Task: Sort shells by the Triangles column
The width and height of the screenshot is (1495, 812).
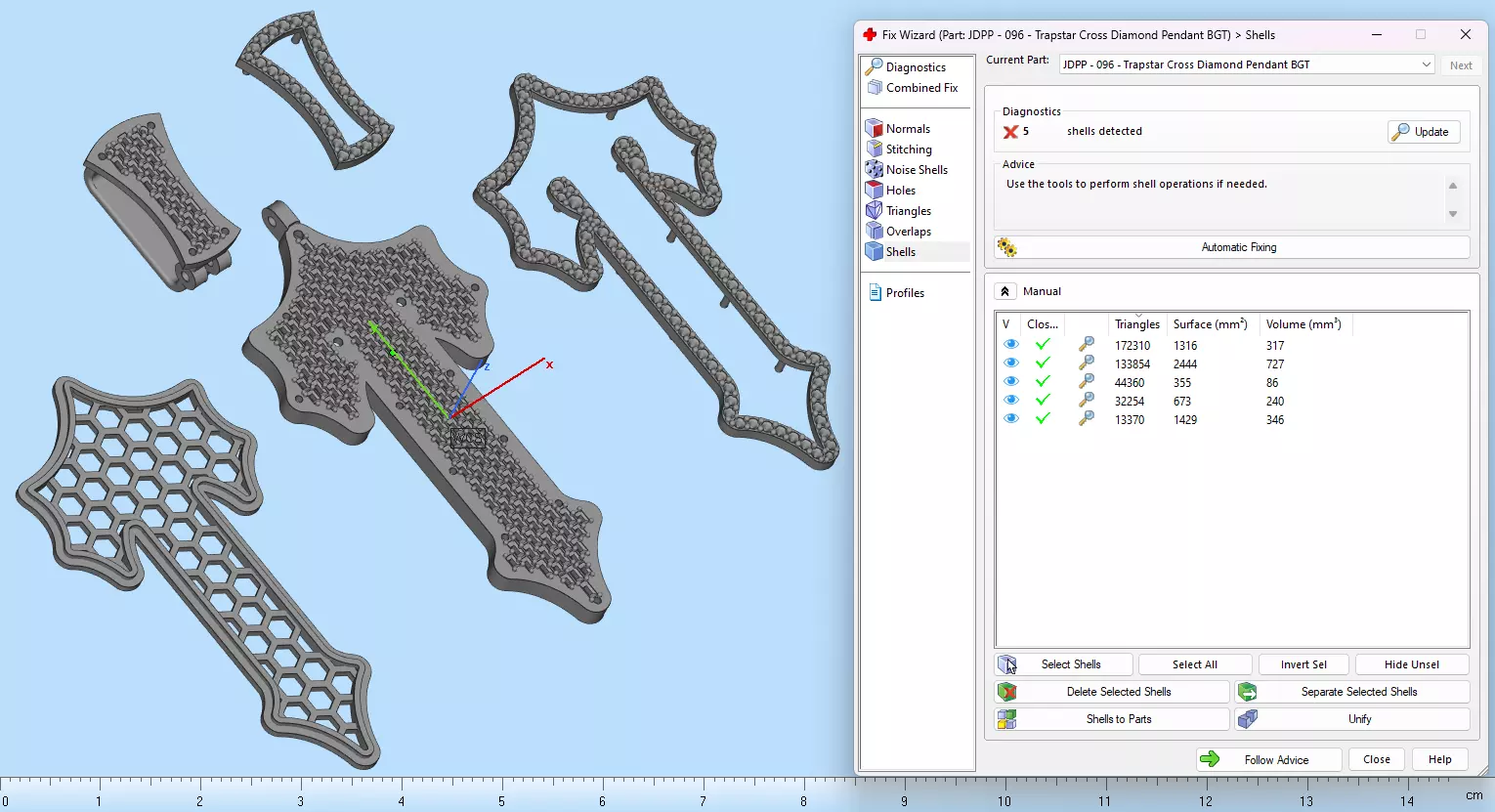Action: tap(1137, 324)
